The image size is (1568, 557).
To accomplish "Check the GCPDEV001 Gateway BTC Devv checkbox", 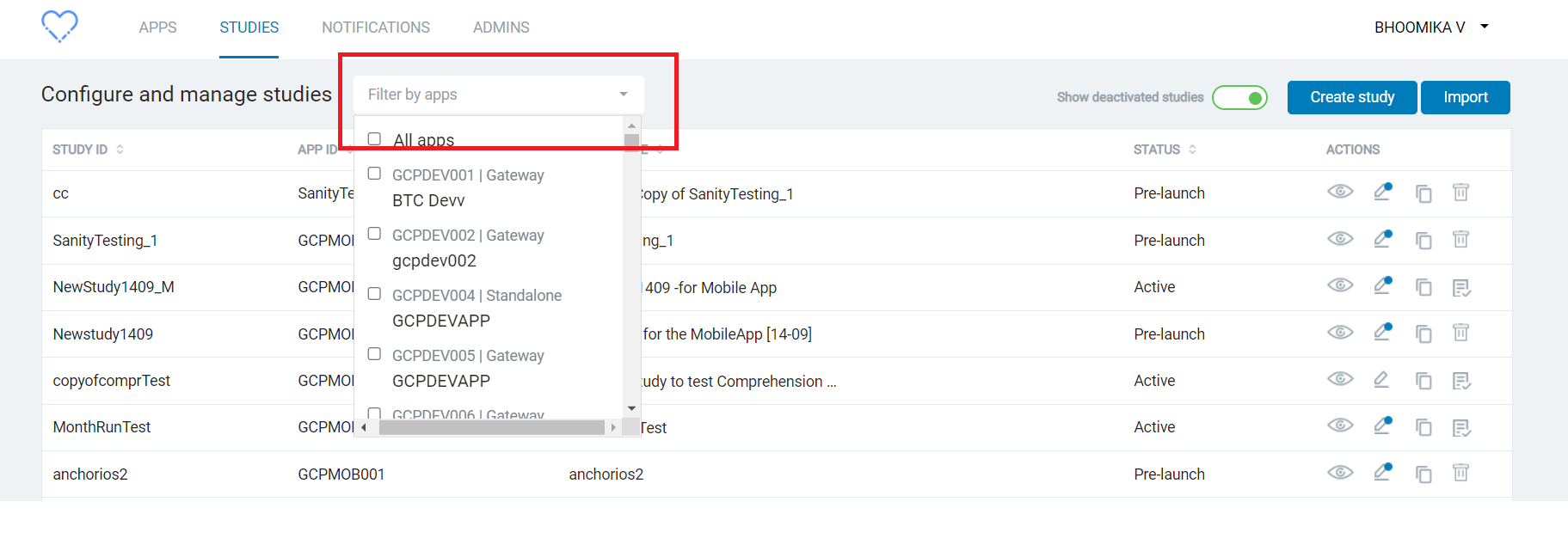I will click(x=374, y=174).
